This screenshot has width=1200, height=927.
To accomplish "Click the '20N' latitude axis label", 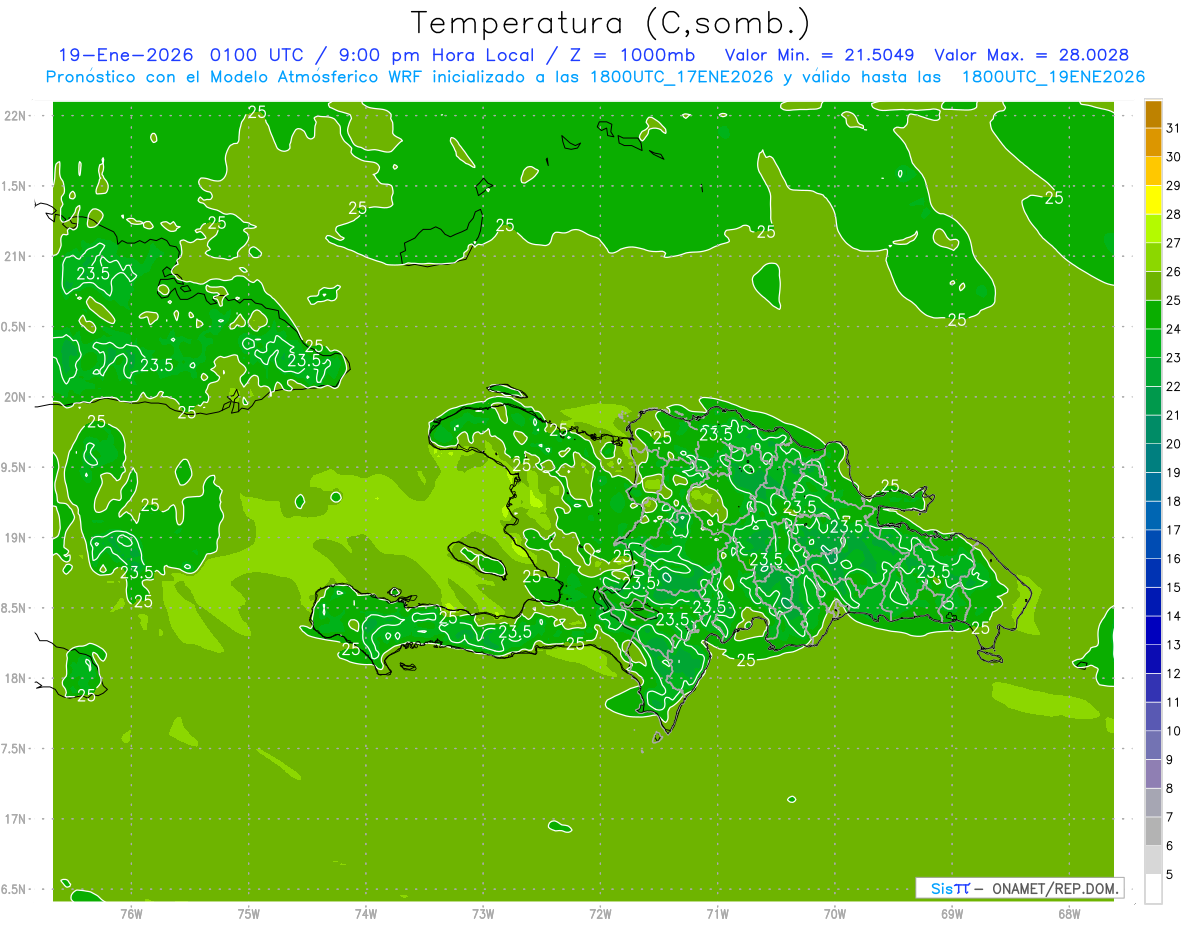I will point(15,397).
